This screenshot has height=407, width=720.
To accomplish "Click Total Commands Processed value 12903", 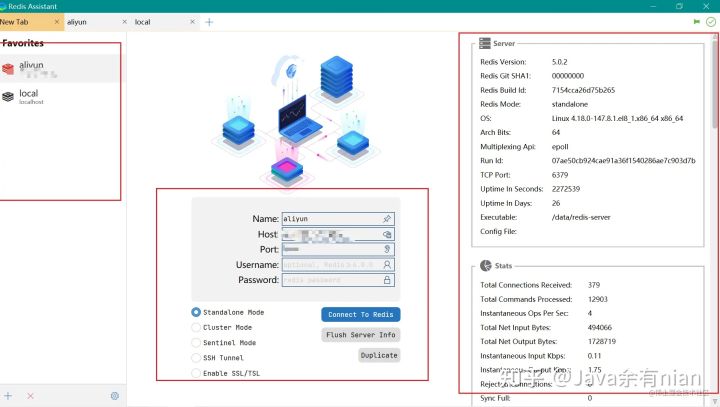I will point(597,299).
